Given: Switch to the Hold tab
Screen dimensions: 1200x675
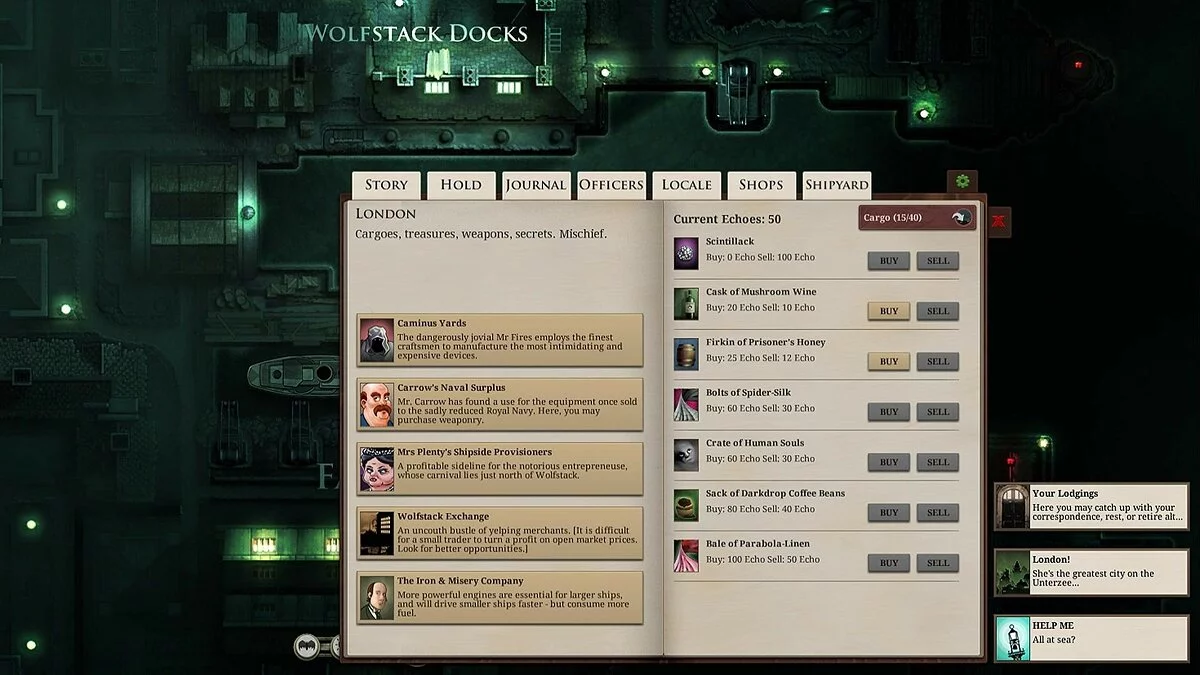Looking at the screenshot, I should (461, 185).
